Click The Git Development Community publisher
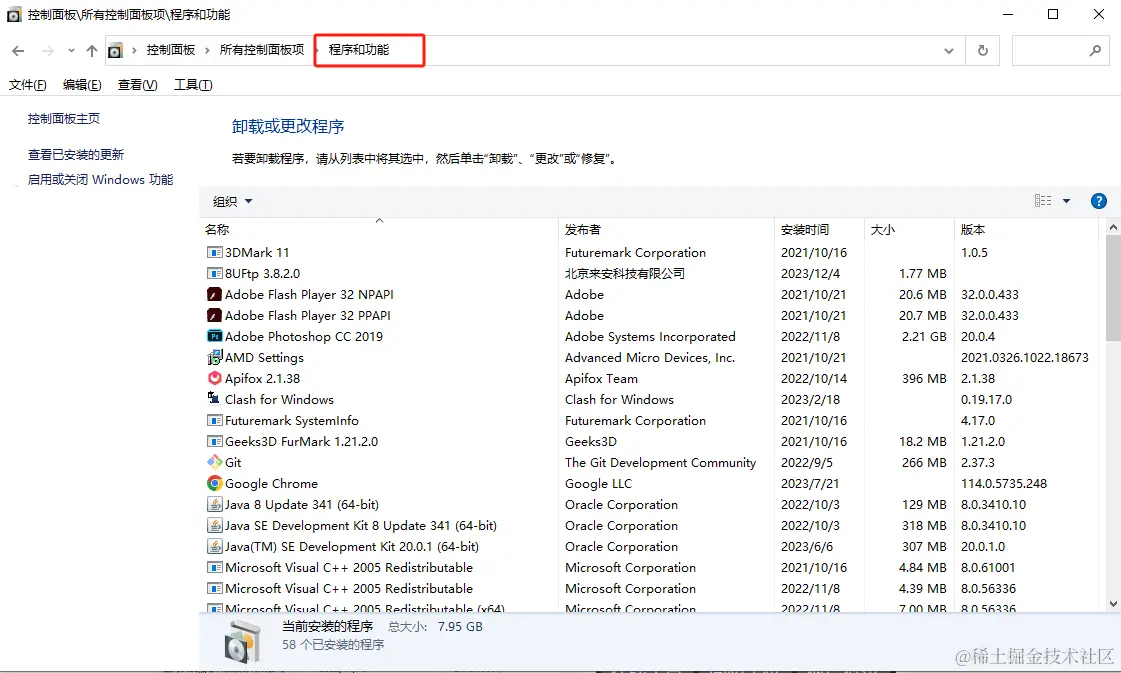This screenshot has width=1121, height=673. click(x=660, y=463)
